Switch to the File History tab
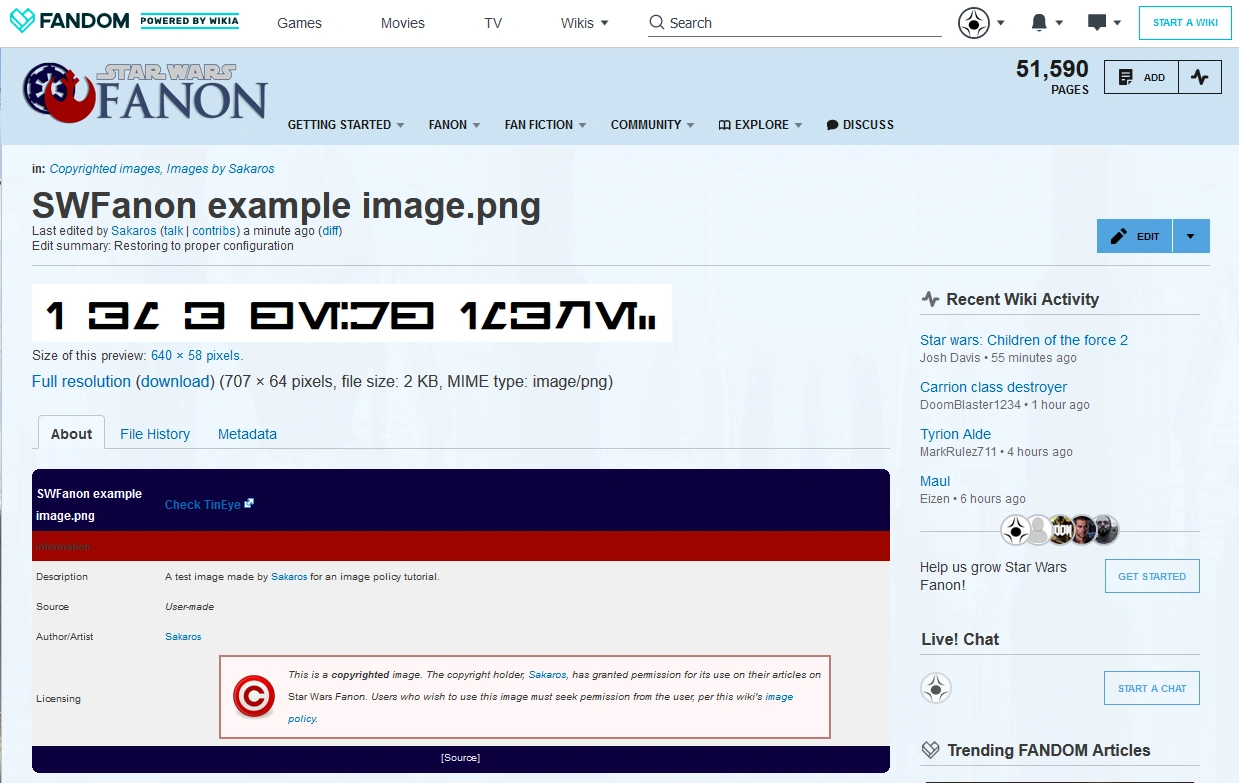This screenshot has width=1239, height=783. pyautogui.click(x=155, y=434)
